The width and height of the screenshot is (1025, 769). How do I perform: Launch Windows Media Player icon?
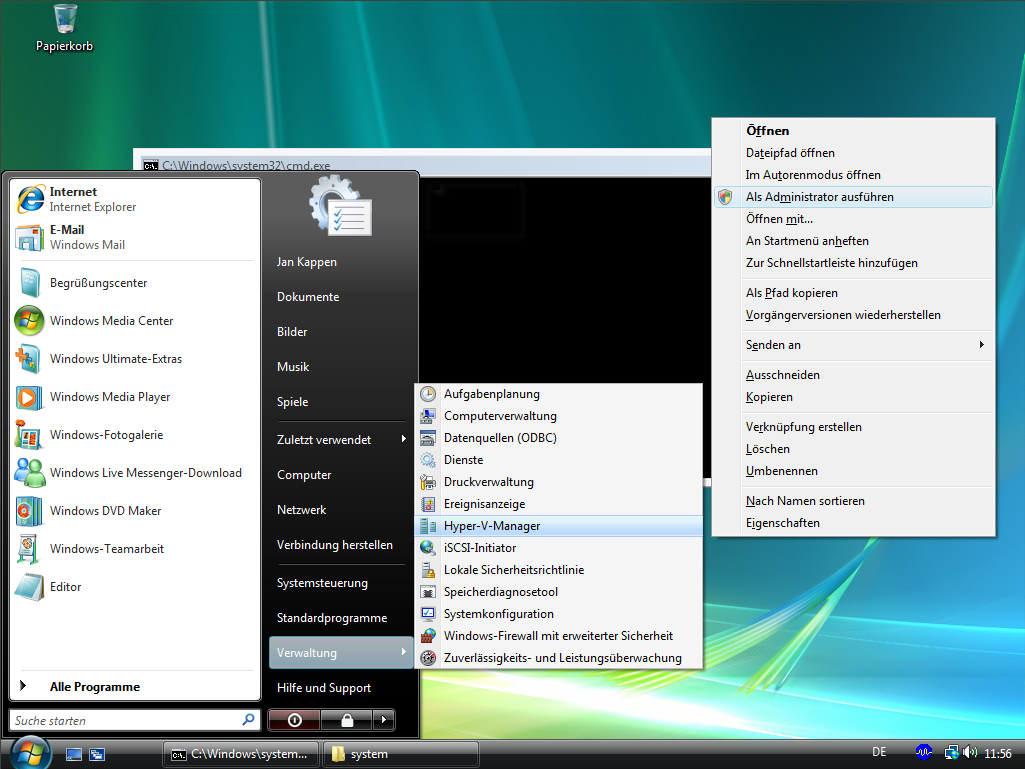[x=30, y=397]
